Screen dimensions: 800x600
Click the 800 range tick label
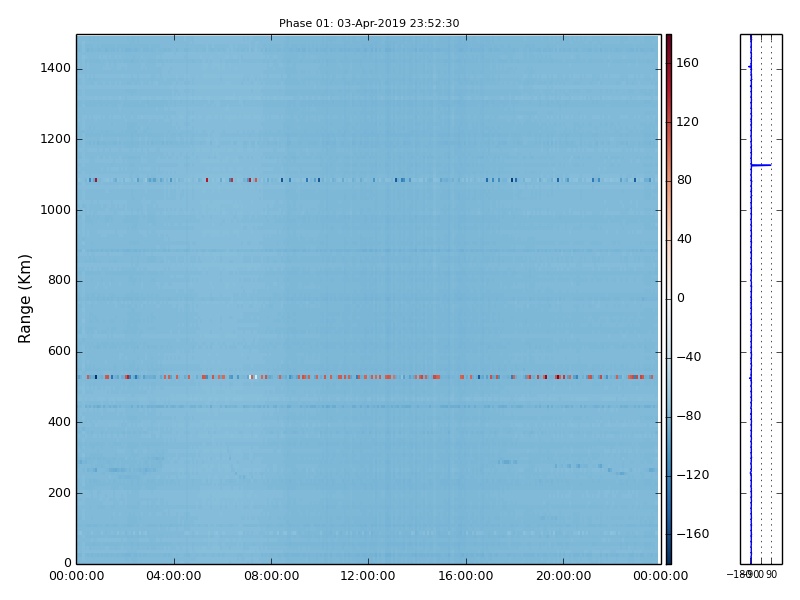click(59, 280)
